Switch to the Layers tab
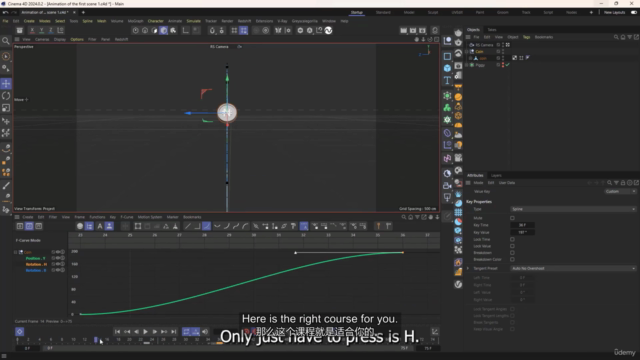The image size is (640, 360). [x=496, y=176]
